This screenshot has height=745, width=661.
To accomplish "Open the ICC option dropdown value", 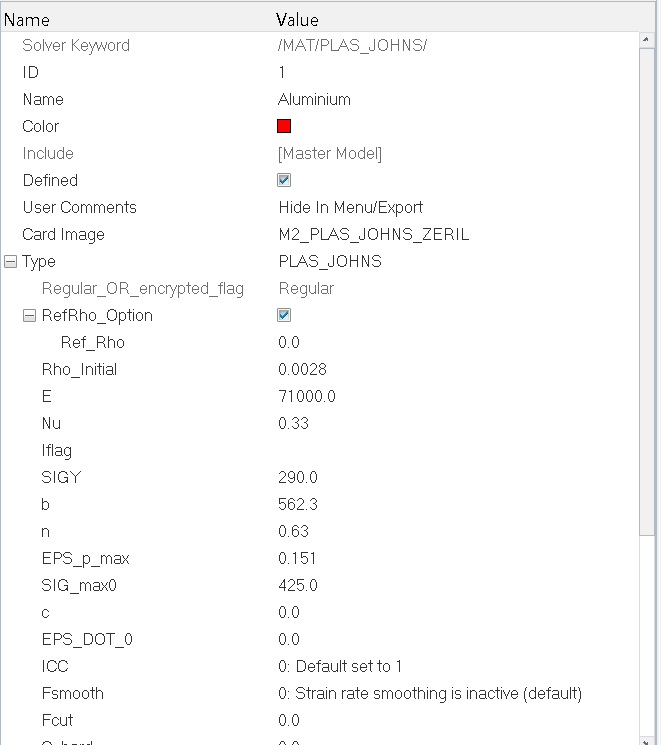I will point(340,666).
